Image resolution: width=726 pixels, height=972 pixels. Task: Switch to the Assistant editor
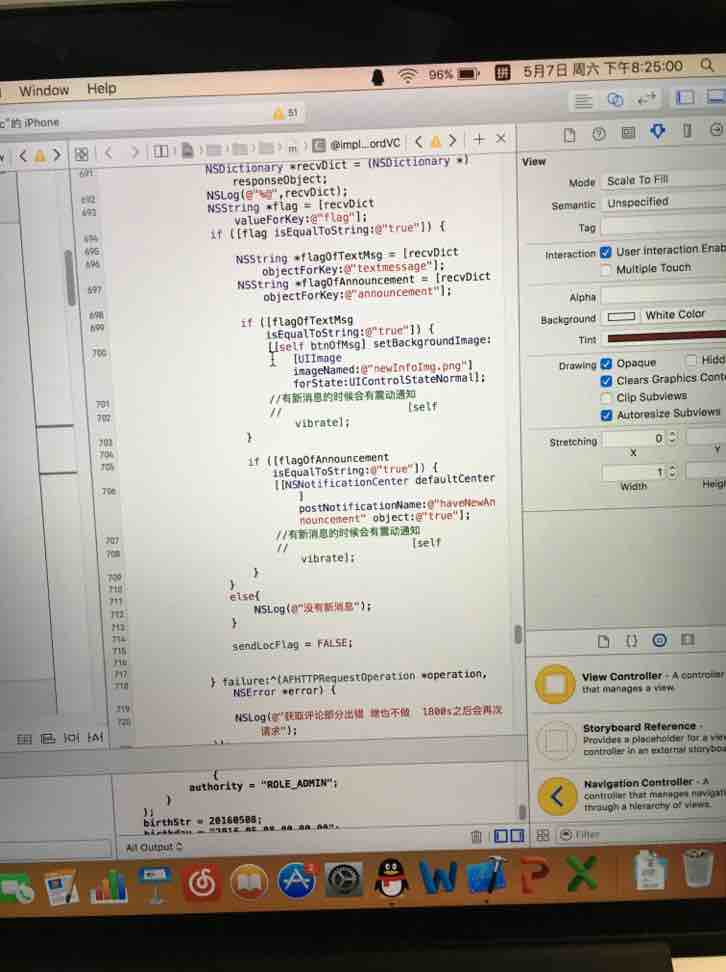(x=616, y=99)
